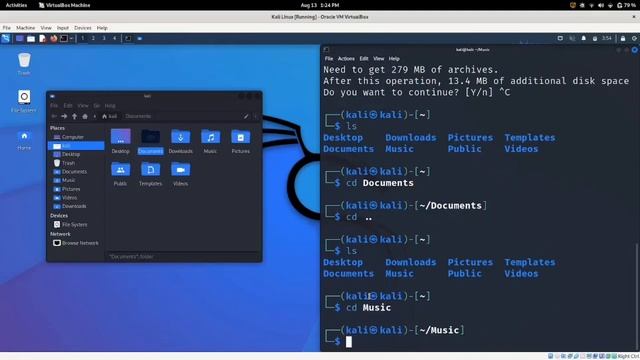Click notification bell in Kali panel
The width and height of the screenshot is (640, 360).
[x=583, y=38]
